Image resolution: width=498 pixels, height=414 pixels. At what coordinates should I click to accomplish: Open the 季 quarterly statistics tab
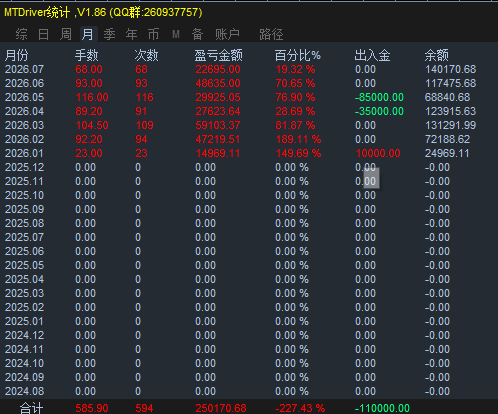(110, 34)
